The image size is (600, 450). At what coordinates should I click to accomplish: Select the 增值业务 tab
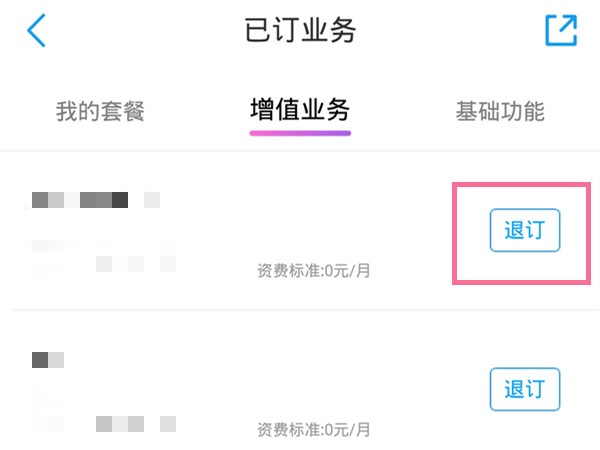(x=300, y=110)
